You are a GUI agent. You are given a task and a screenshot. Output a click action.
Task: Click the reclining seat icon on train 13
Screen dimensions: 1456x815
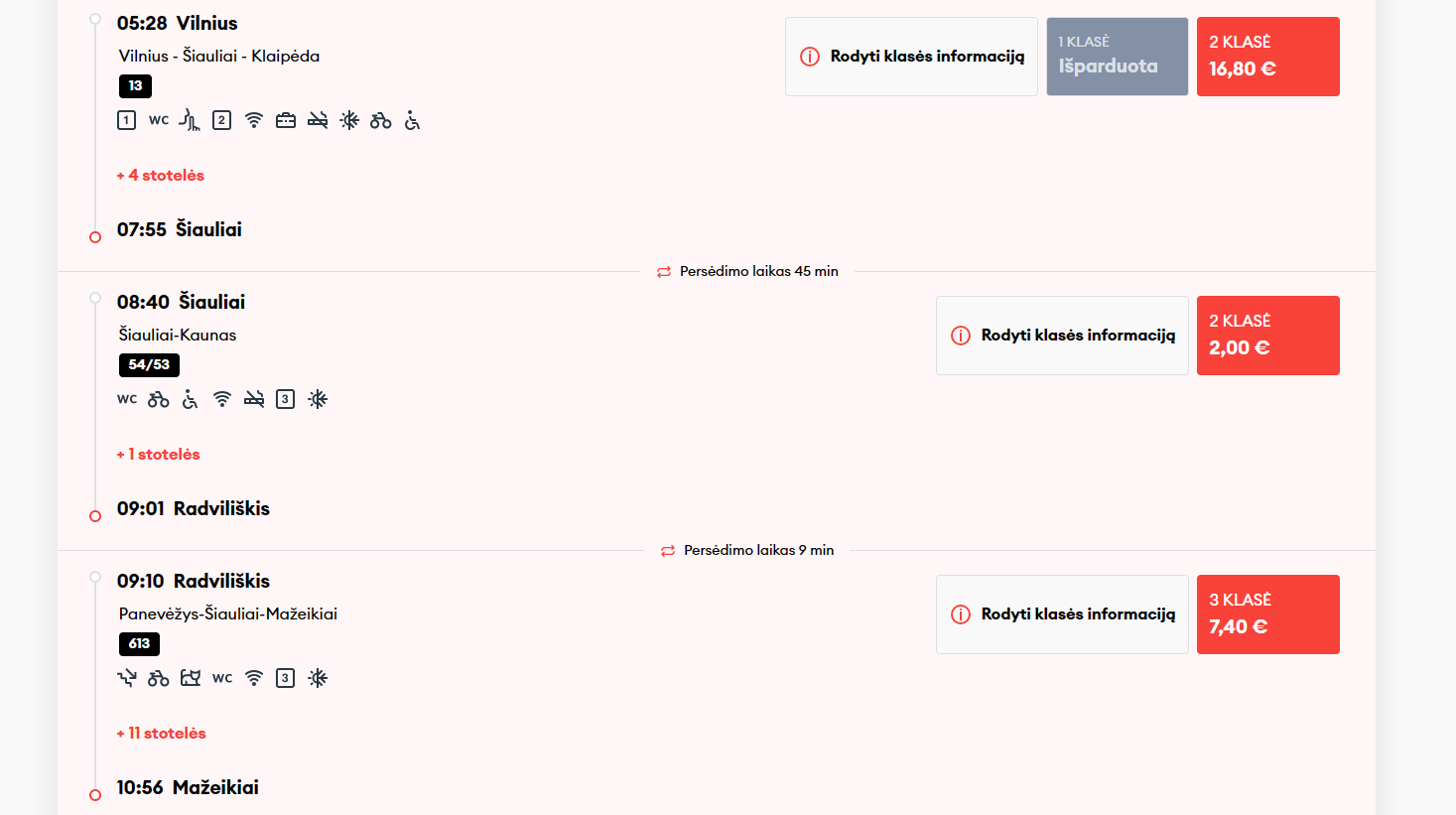[190, 121]
